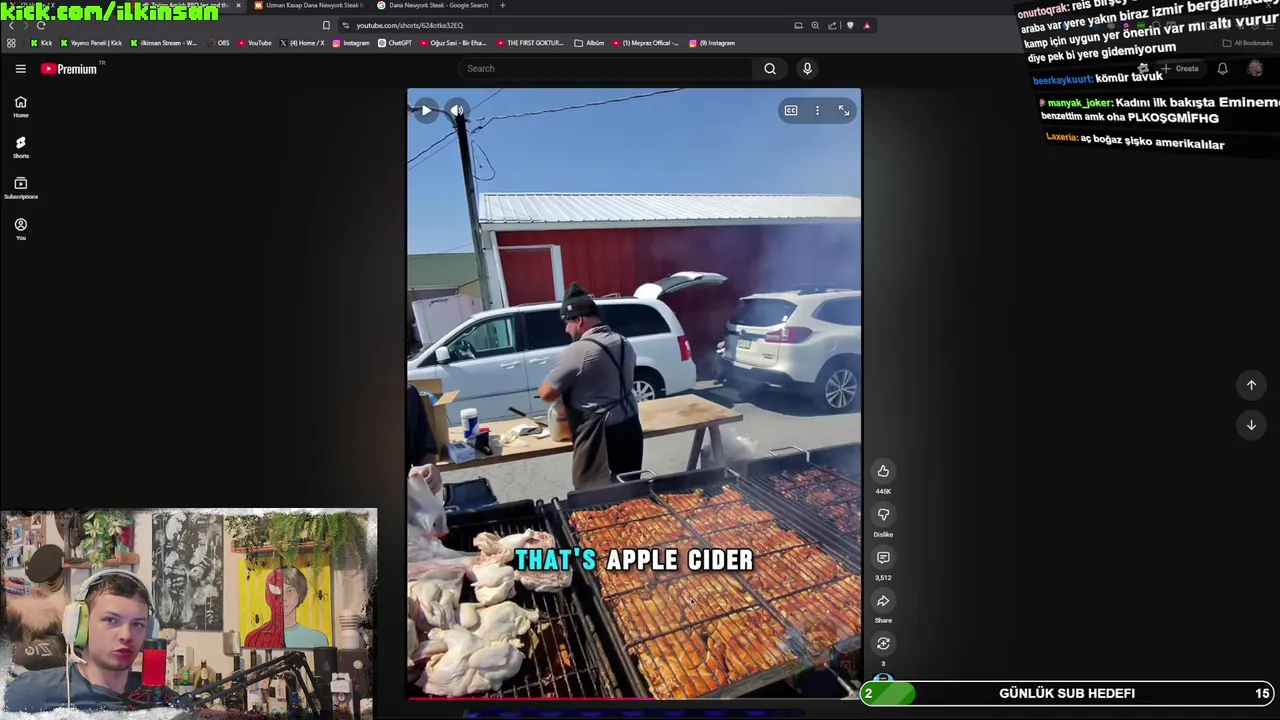
Task: Open THE FIRST GOKTUR bookmark
Action: pos(530,43)
